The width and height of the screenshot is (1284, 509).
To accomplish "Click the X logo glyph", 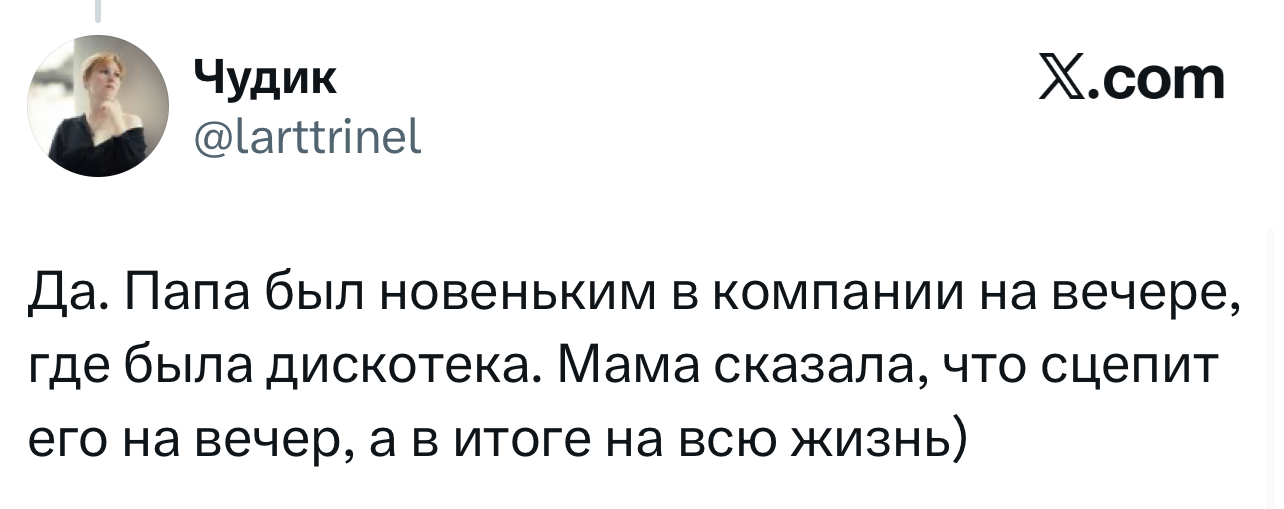I will tap(1060, 80).
